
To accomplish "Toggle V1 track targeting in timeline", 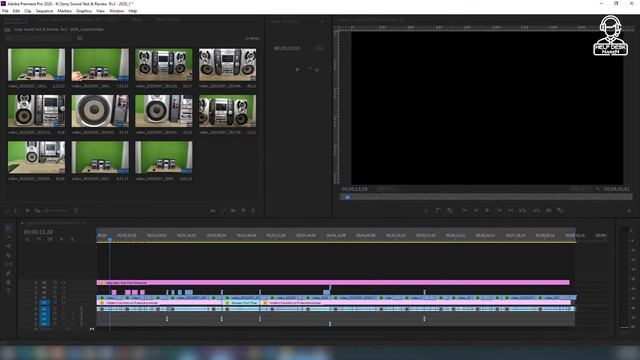I will pos(44,302).
